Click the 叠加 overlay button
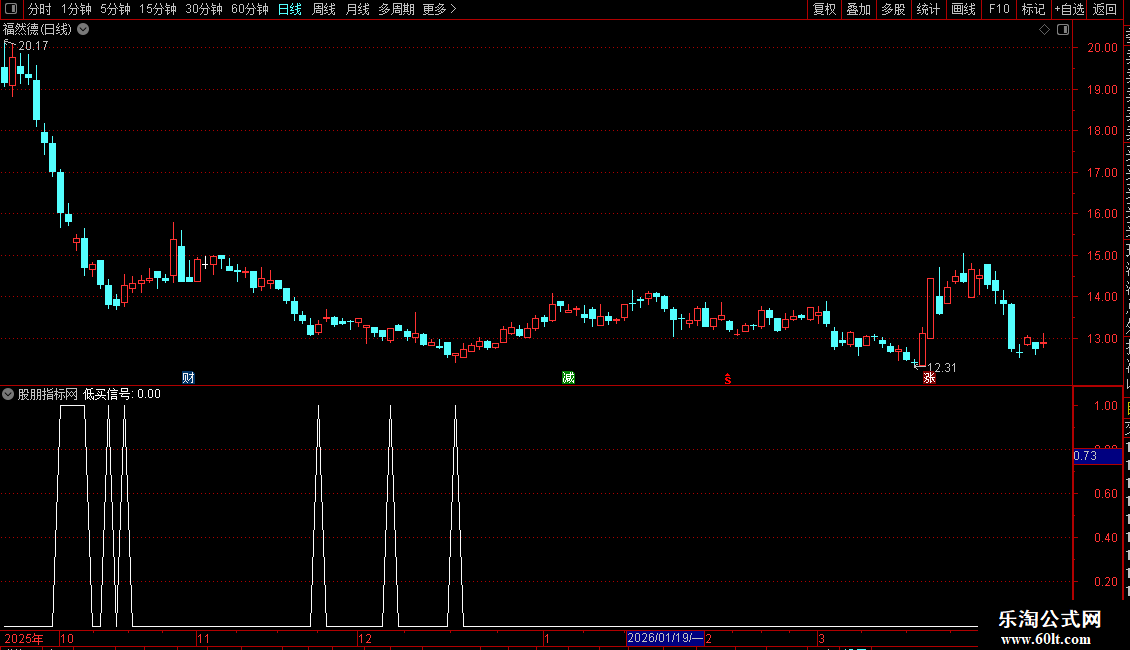 tap(858, 9)
